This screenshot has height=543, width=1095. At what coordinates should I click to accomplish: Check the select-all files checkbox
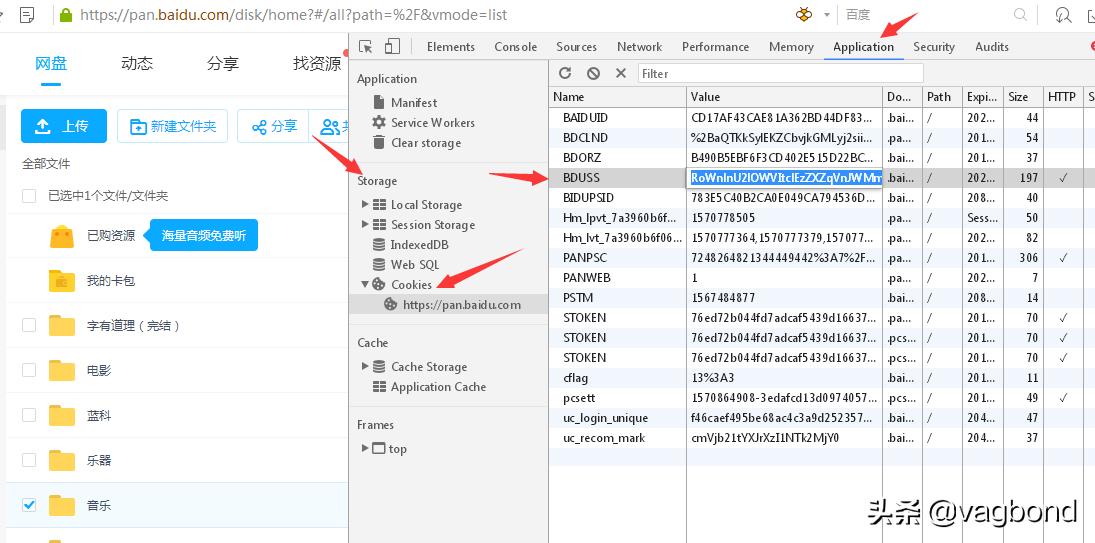click(x=29, y=196)
